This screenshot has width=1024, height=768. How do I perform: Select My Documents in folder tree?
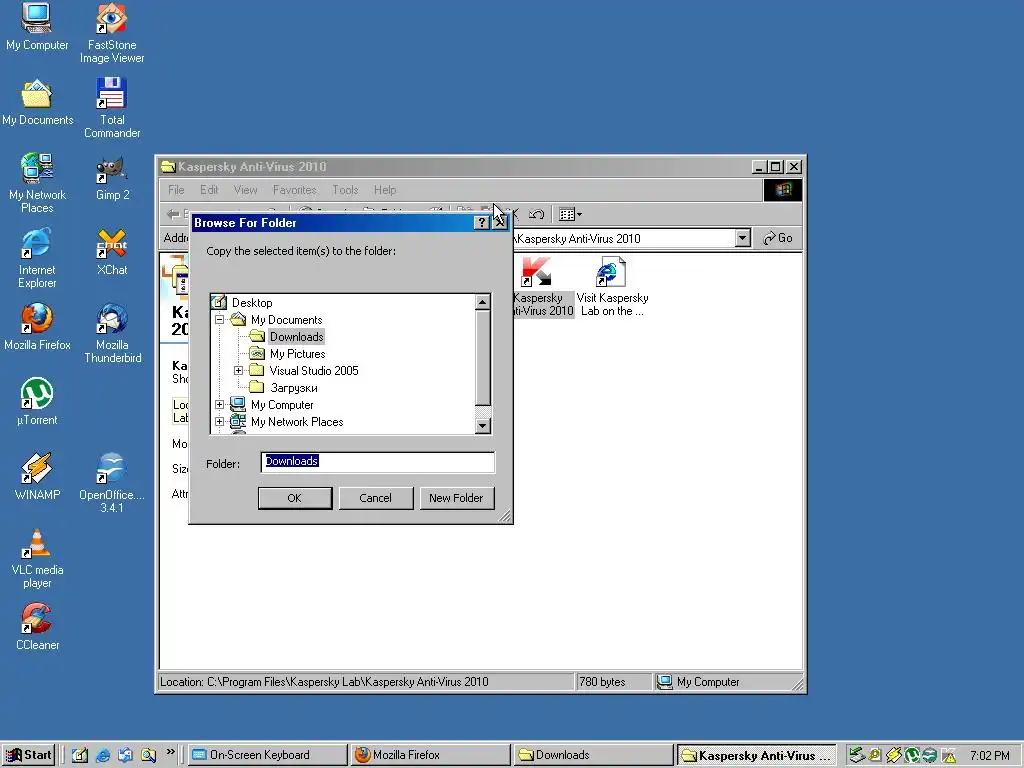tap(287, 320)
